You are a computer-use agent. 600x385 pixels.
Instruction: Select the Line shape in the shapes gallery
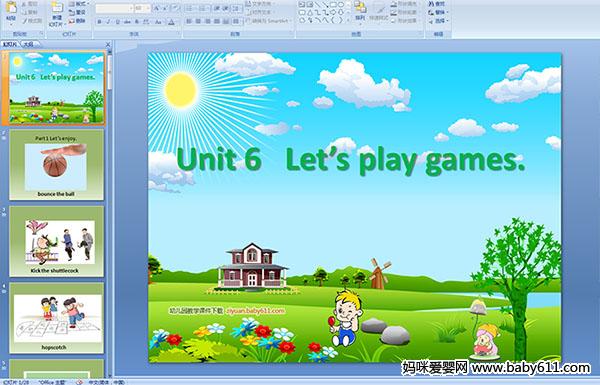point(318,4)
